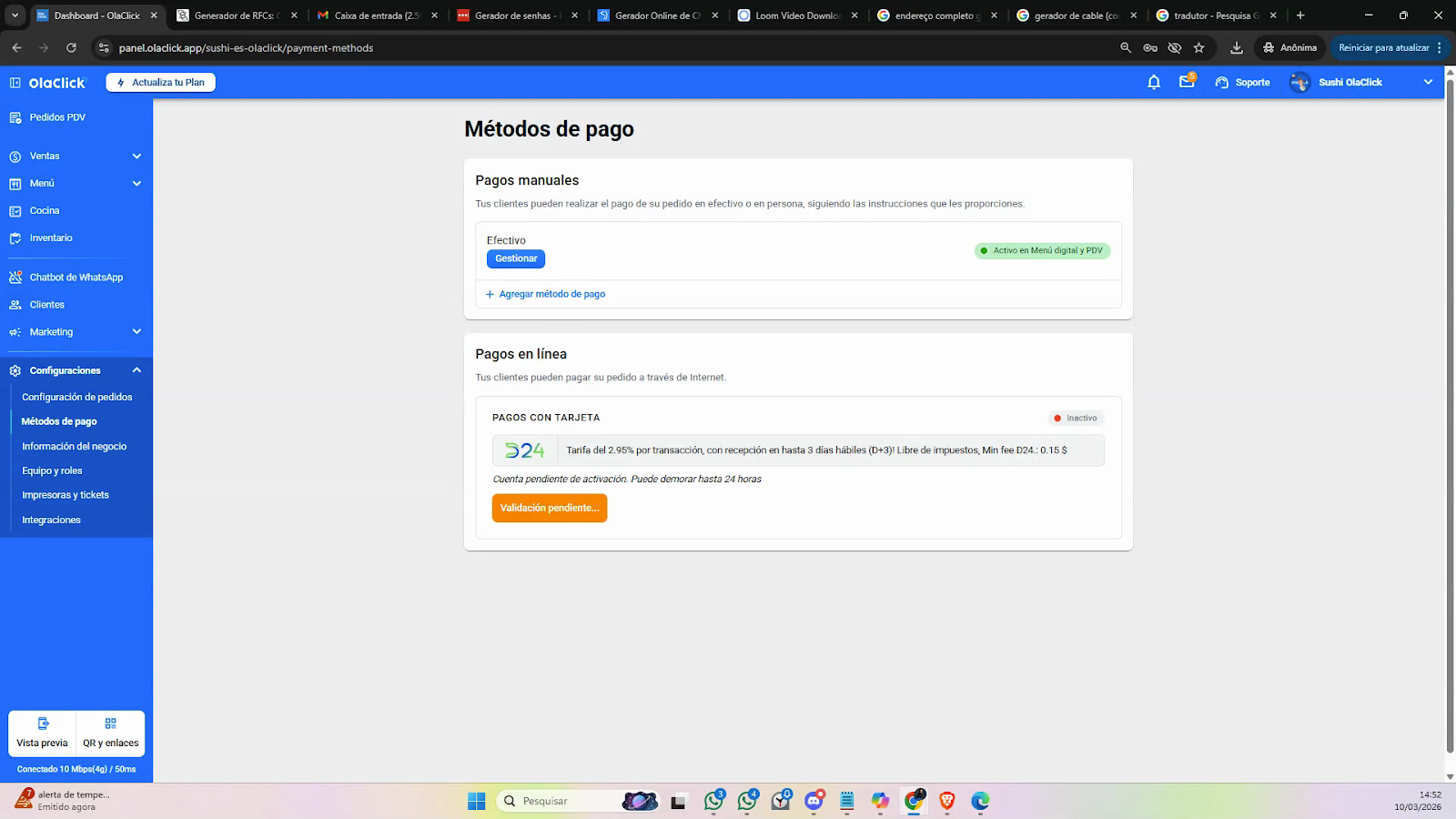
Task: Click the Actualiza tu Plan button
Action: tap(161, 83)
